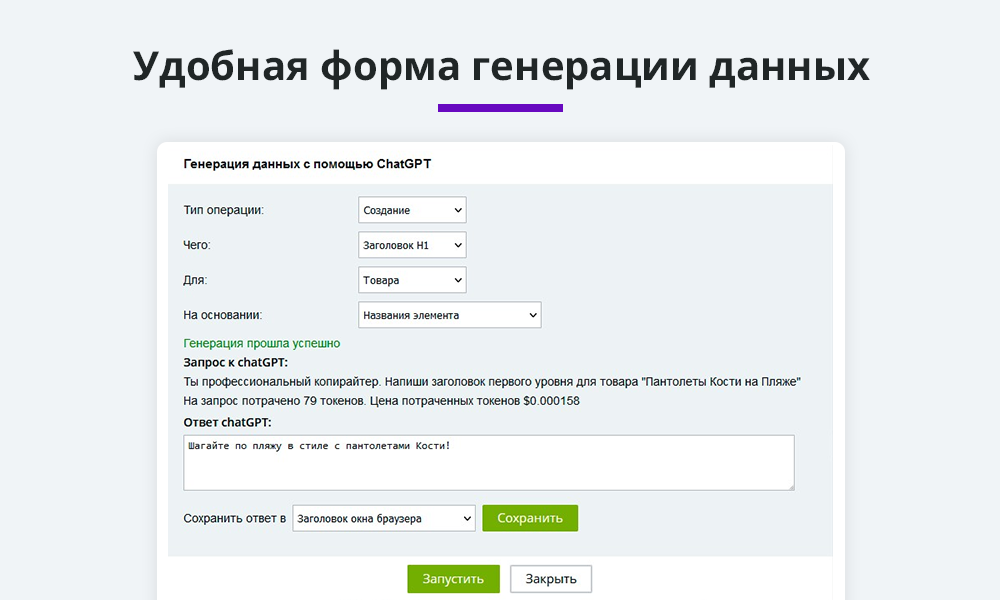Click the arrow on the "Заголовок H1" selector
The width and height of the screenshot is (1000, 600).
(458, 244)
